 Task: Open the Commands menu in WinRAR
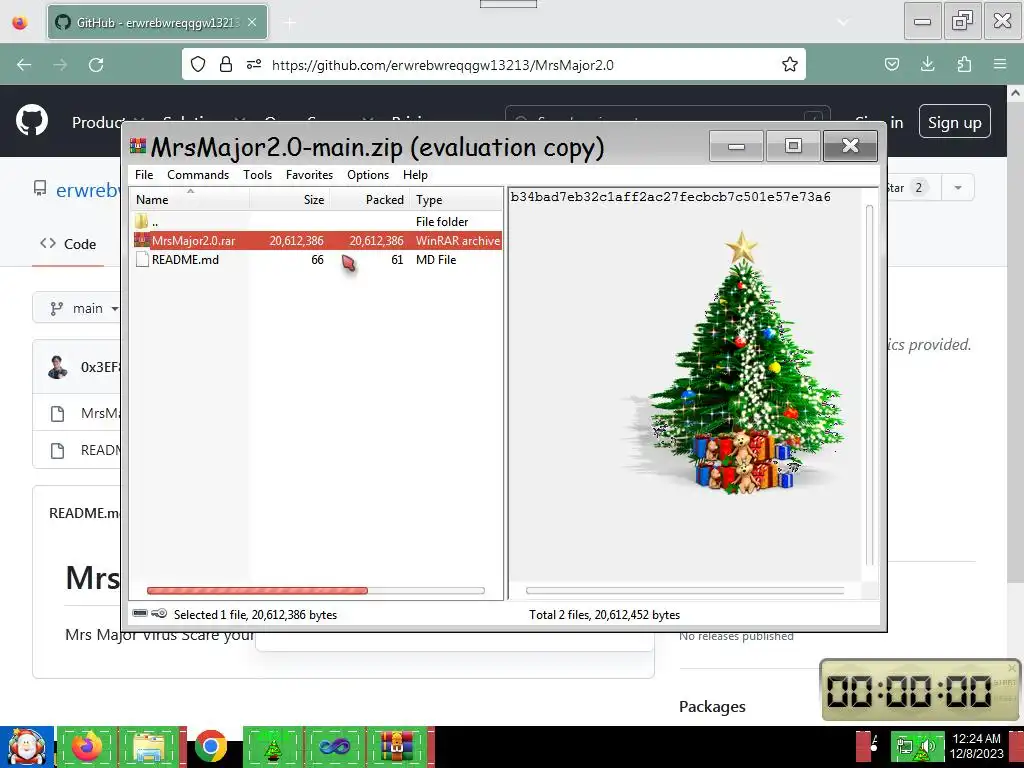198,175
